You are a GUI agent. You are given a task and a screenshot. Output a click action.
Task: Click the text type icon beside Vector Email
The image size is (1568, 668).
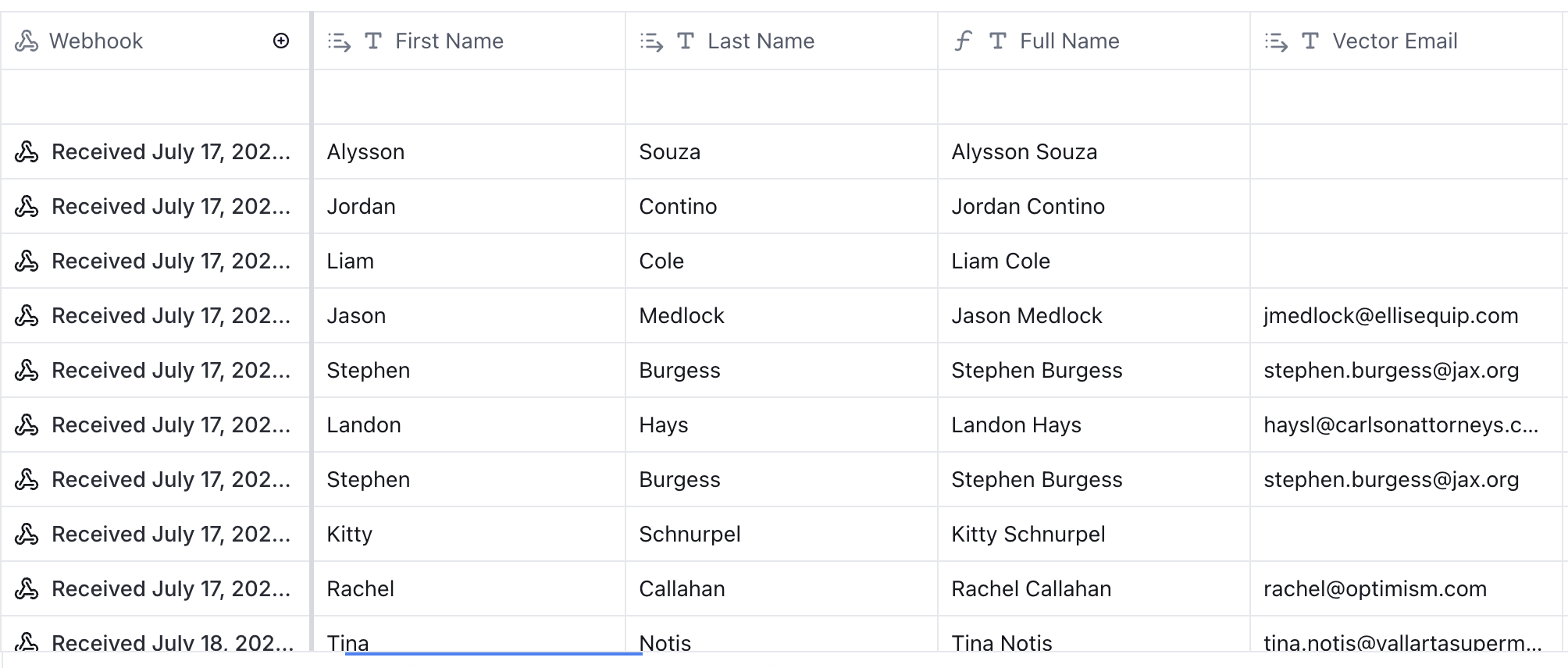click(1310, 41)
